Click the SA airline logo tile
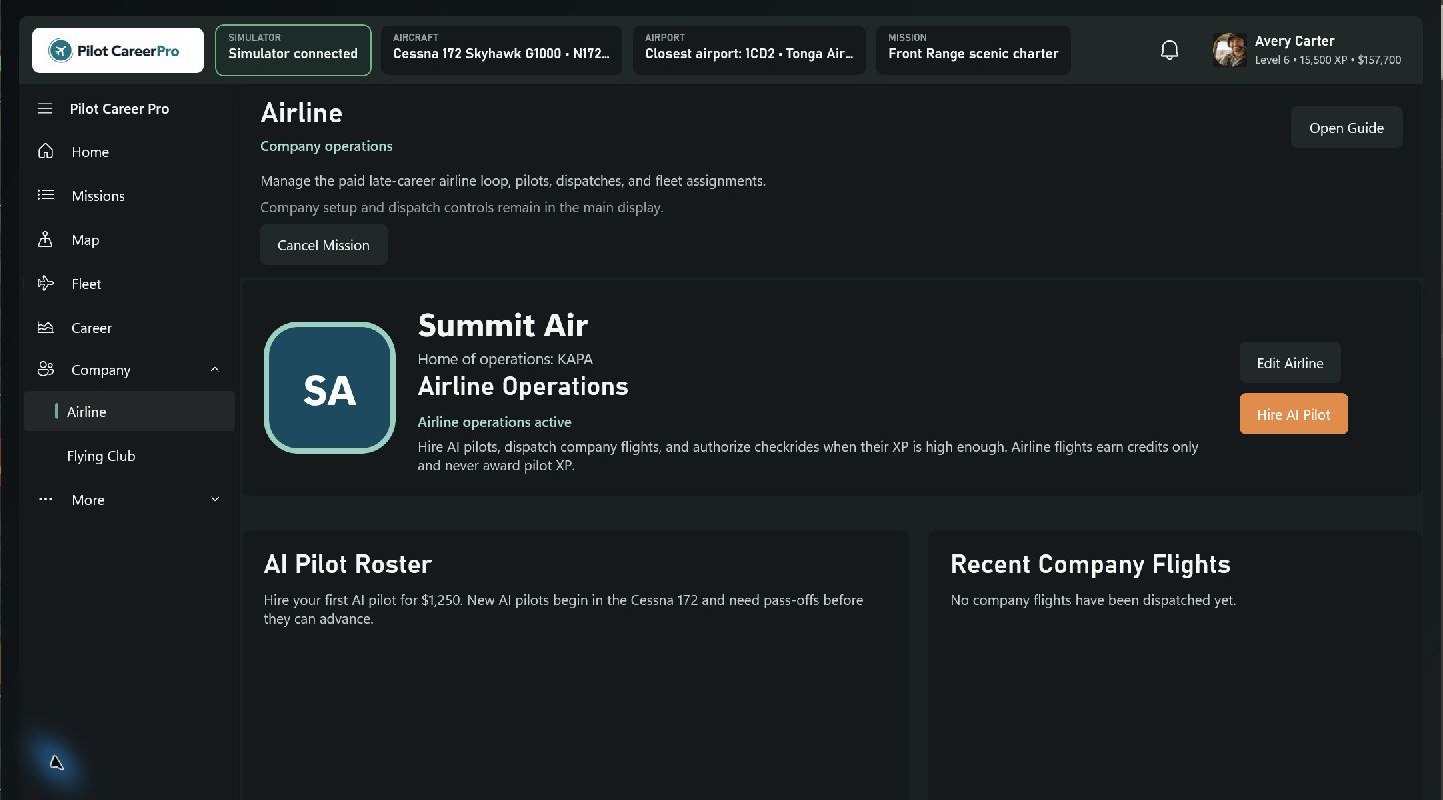 [330, 388]
